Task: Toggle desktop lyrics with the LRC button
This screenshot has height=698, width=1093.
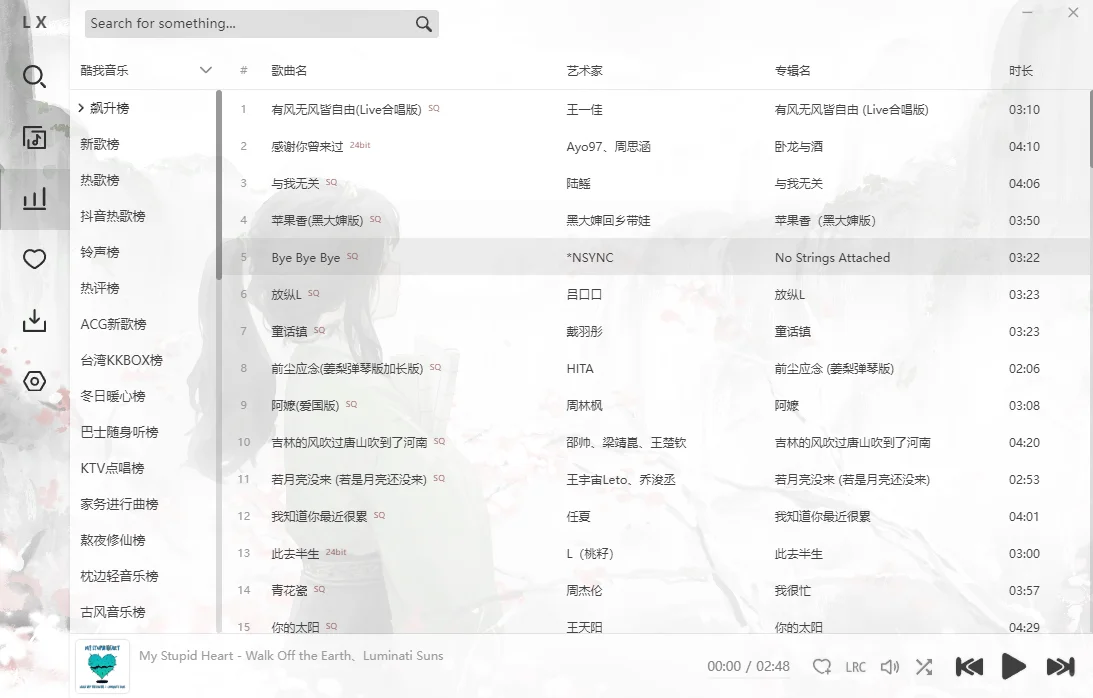Action: pyautogui.click(x=856, y=666)
